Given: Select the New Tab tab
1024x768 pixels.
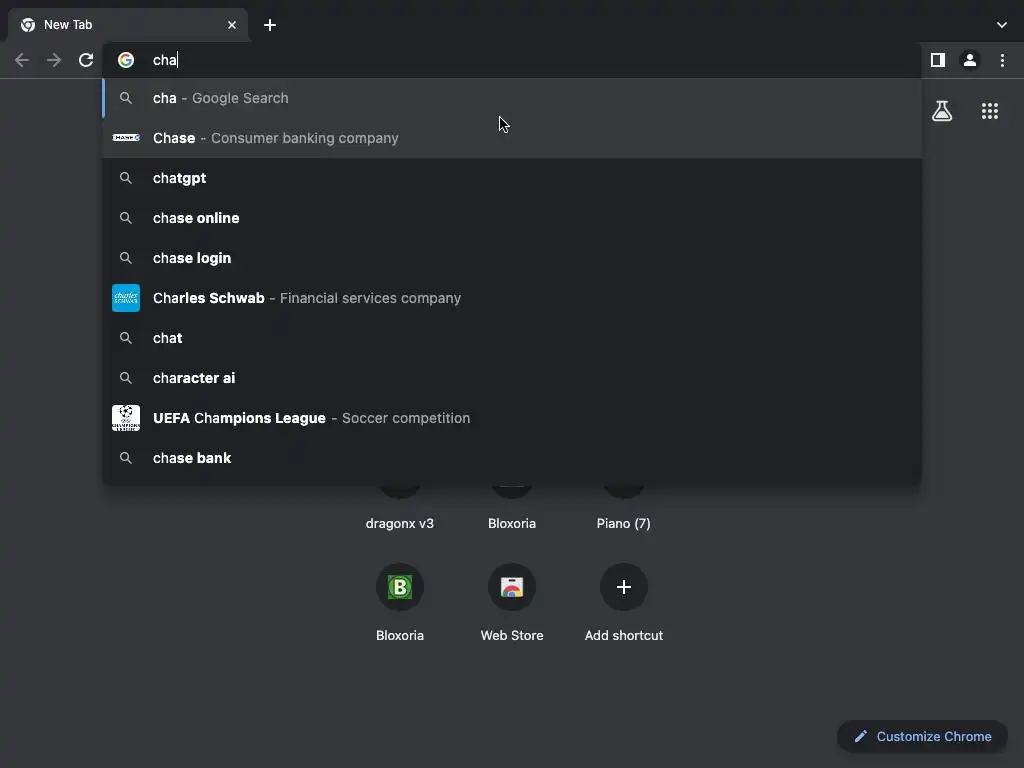Looking at the screenshot, I should click(x=128, y=25).
